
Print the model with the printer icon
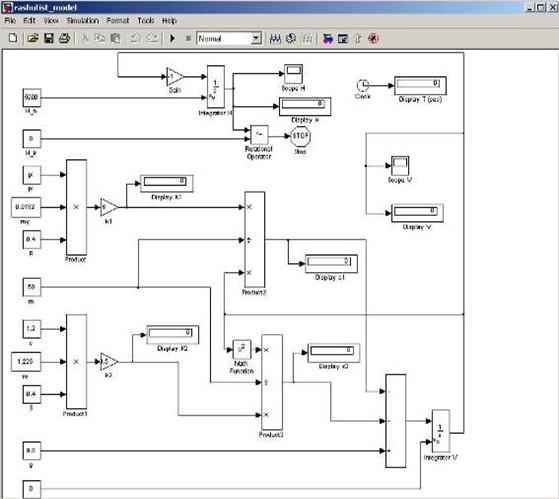(x=65, y=38)
